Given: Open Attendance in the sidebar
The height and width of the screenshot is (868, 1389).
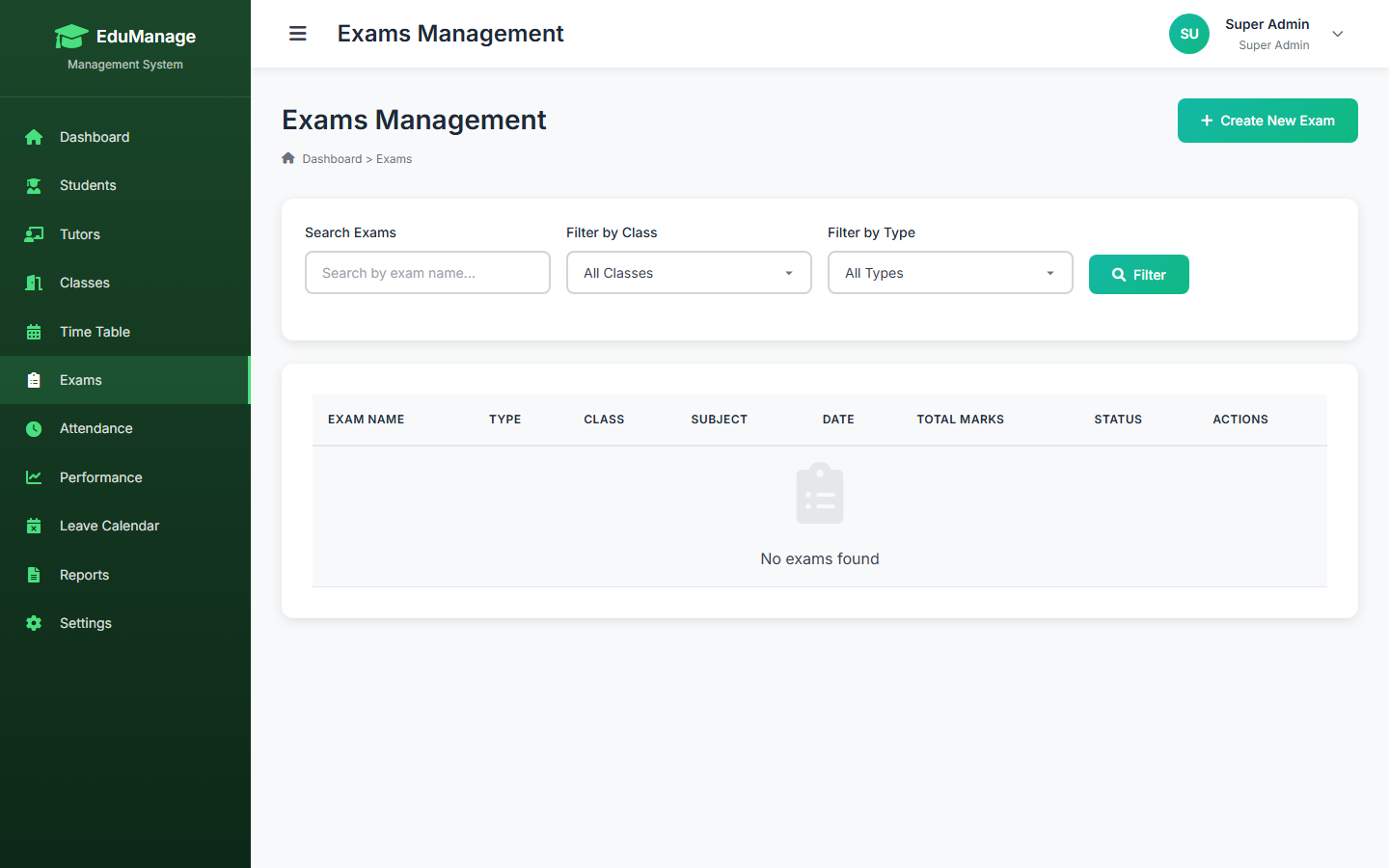Looking at the screenshot, I should [x=125, y=428].
